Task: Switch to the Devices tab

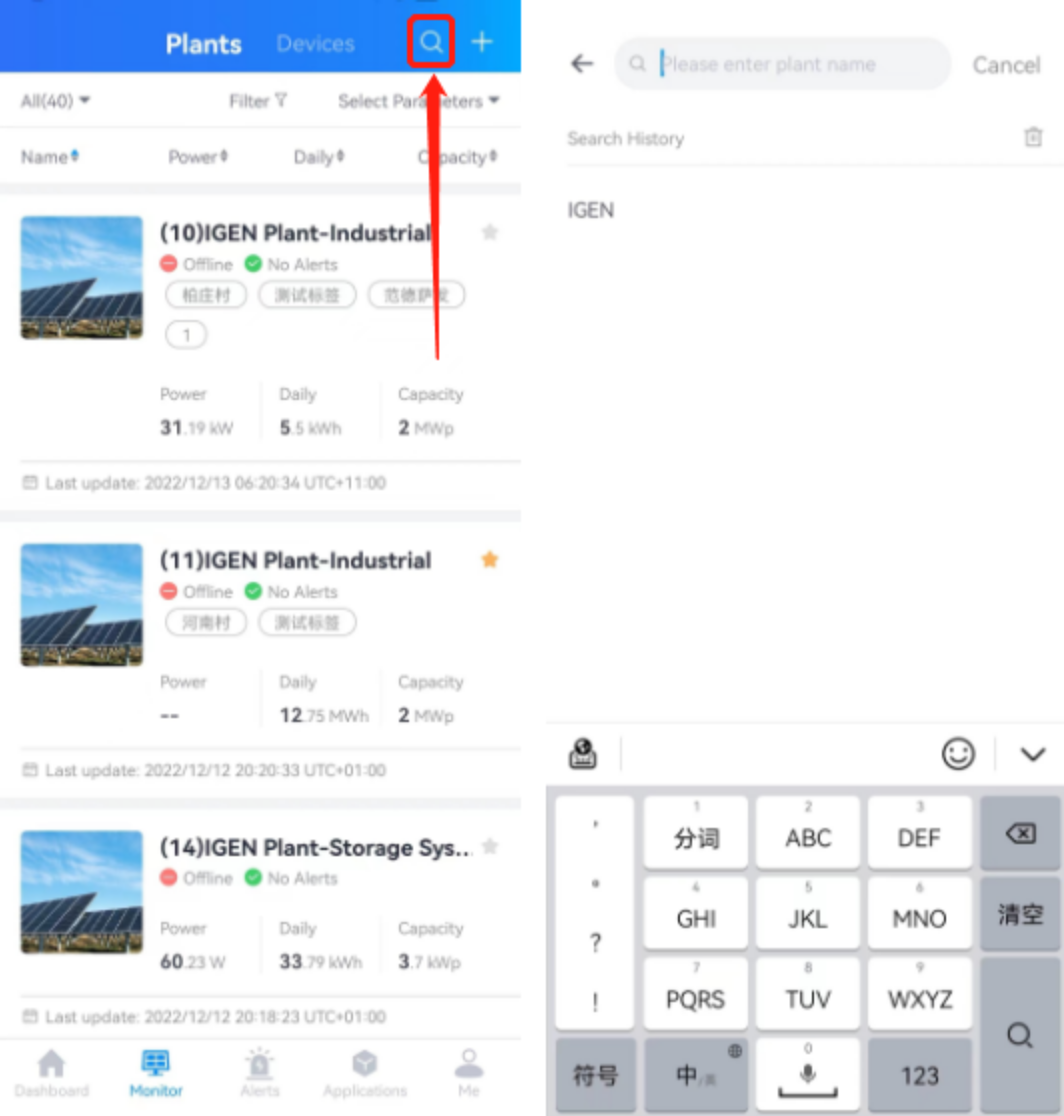Action: (315, 44)
